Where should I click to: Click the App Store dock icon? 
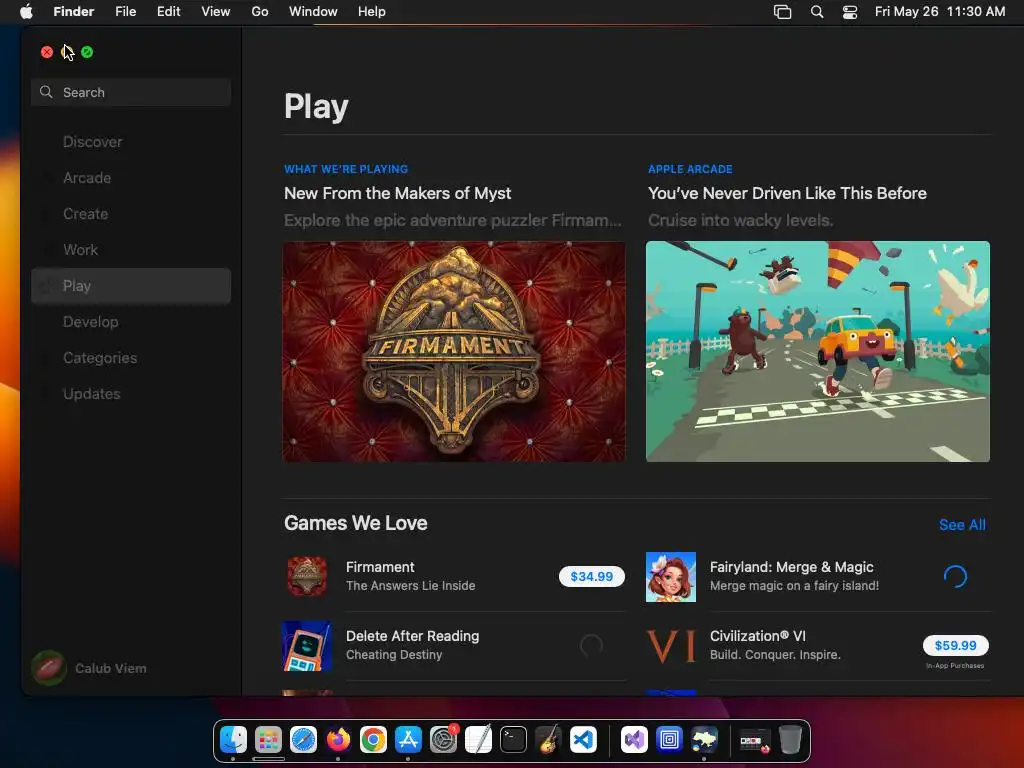coord(408,740)
